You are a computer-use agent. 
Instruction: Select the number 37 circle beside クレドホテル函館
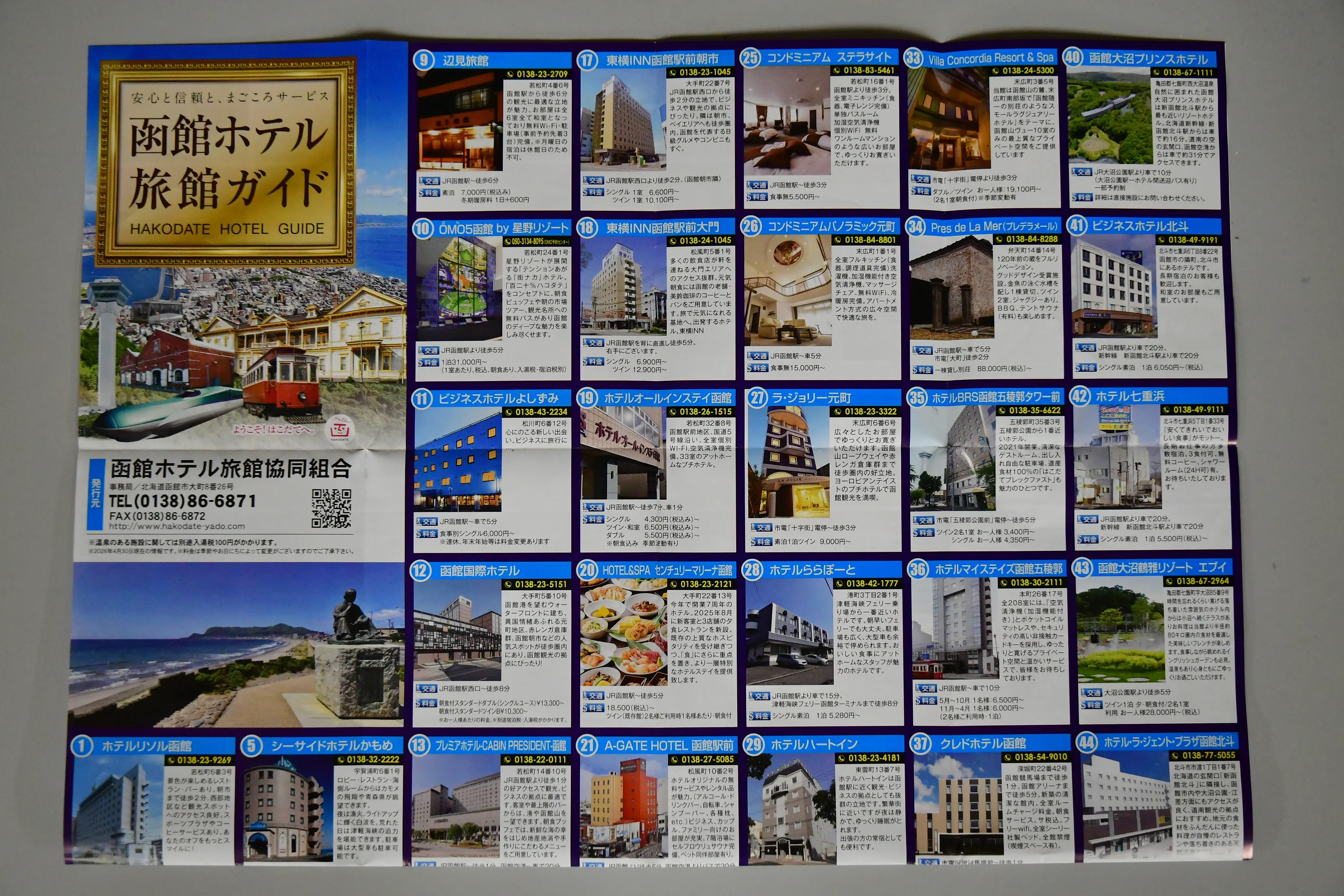(x=921, y=743)
